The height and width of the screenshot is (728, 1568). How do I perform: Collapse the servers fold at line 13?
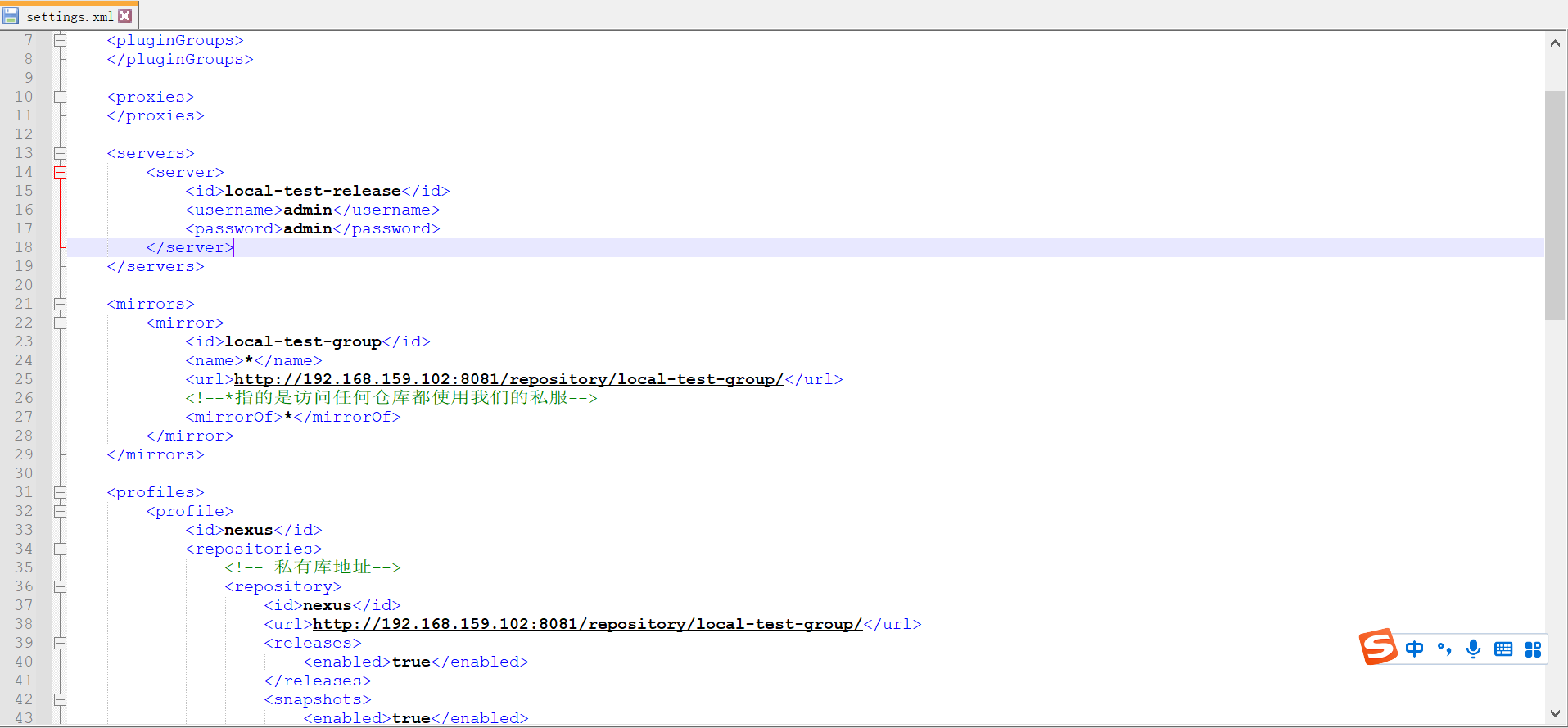coord(60,153)
